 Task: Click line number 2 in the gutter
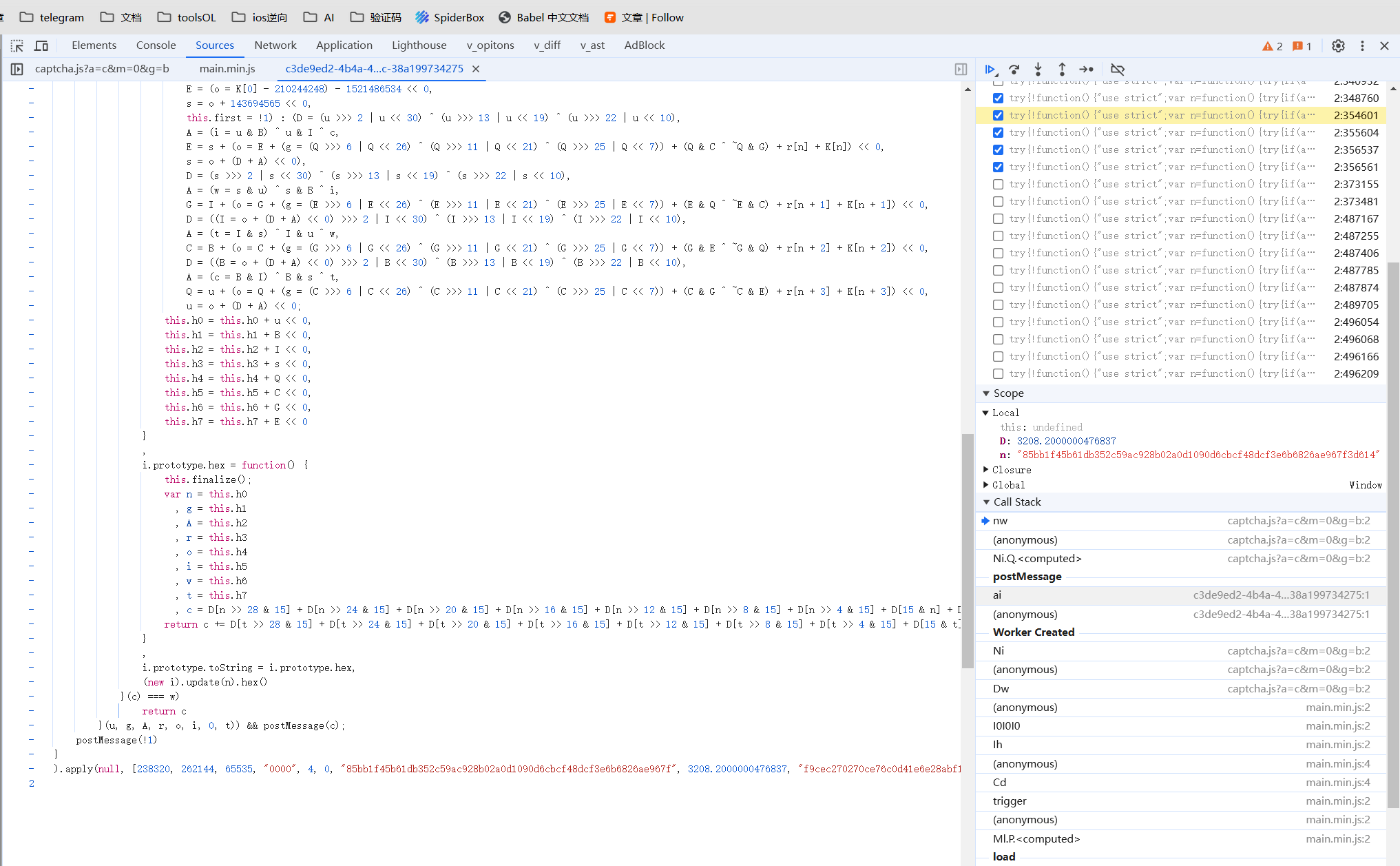click(x=32, y=783)
